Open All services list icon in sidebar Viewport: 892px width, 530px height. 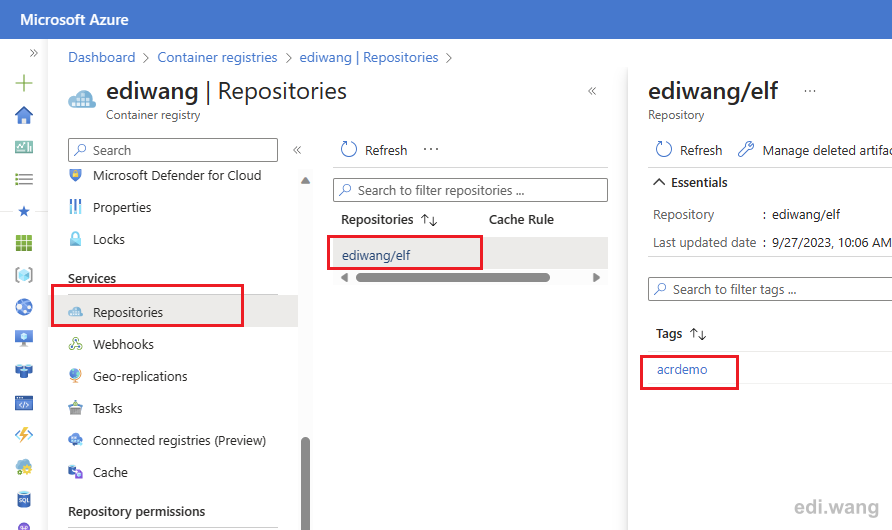(24, 179)
